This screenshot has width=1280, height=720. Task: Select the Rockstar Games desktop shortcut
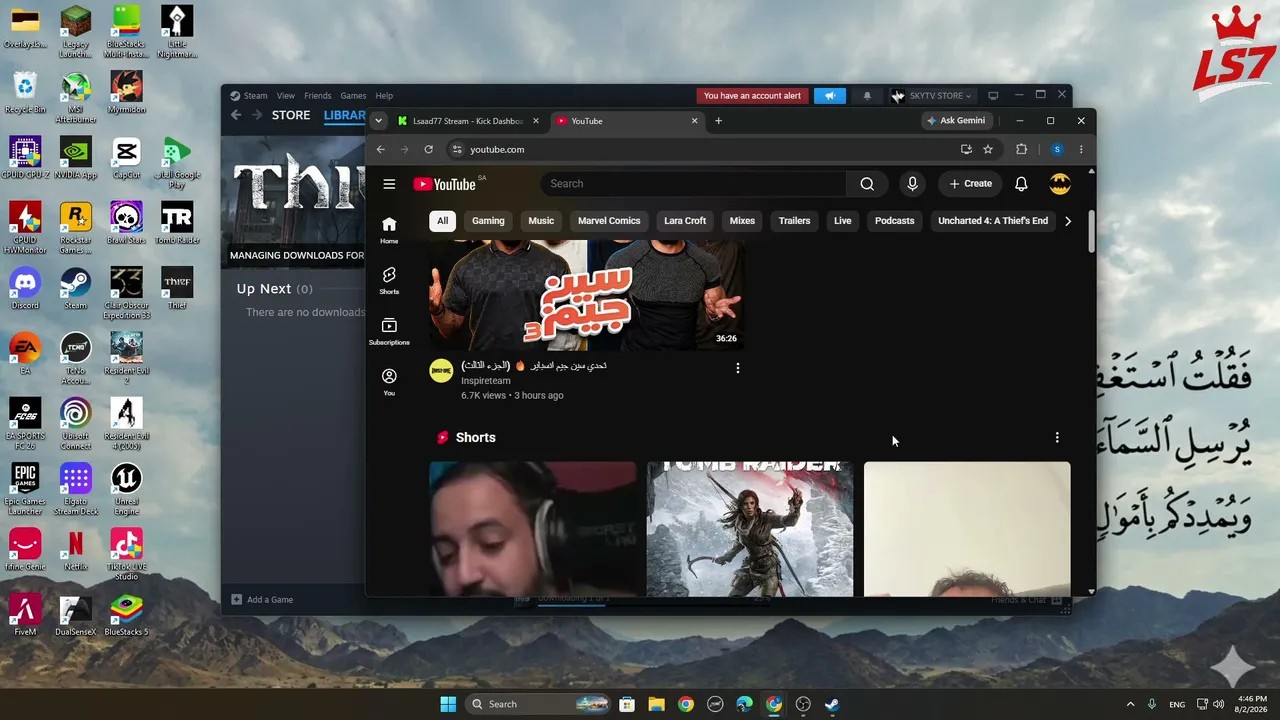pyautogui.click(x=76, y=227)
